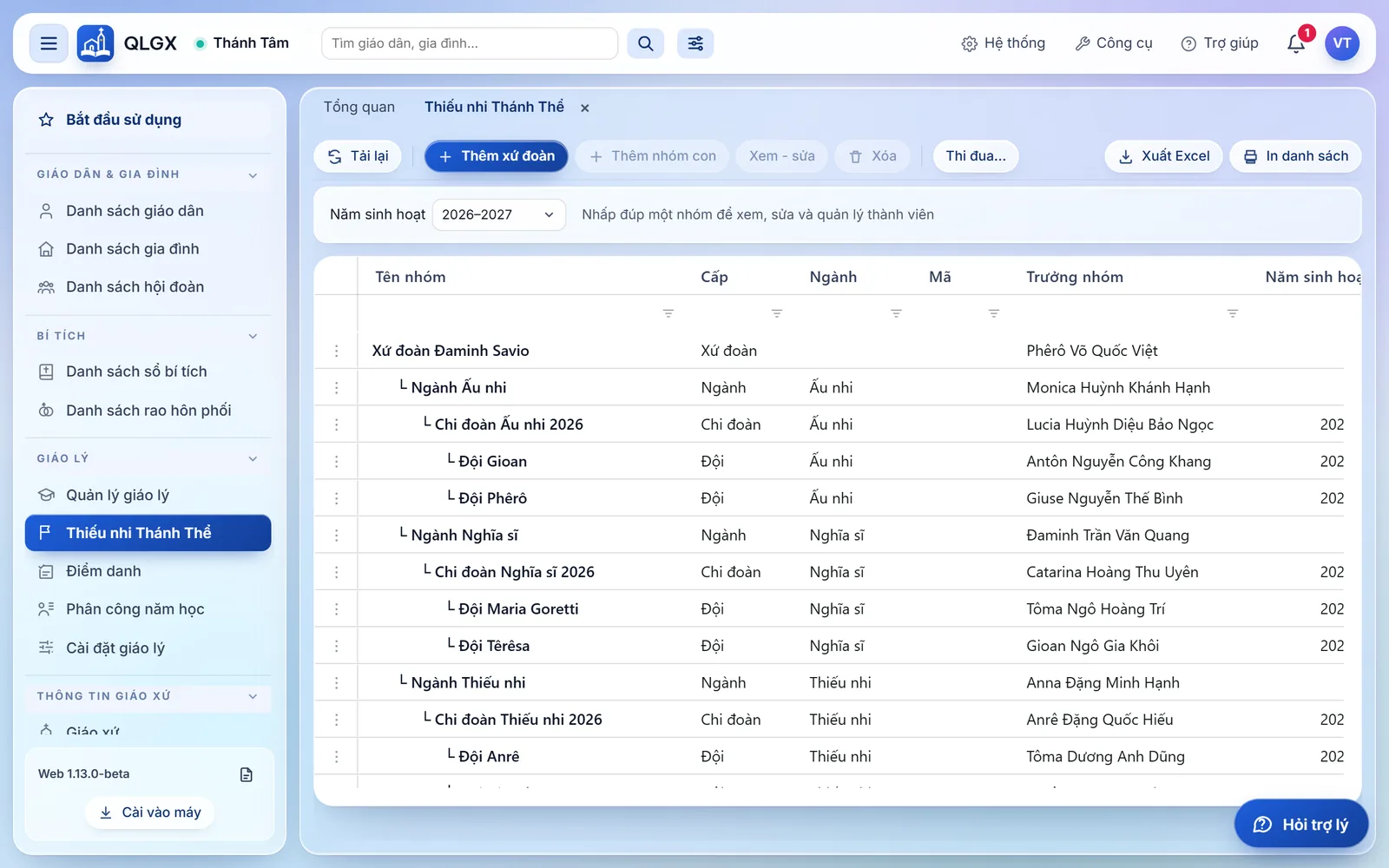Viewport: 1389px width, 868px height.
Task: Collapse the Thông tin giáo xứ section
Action: [253, 696]
